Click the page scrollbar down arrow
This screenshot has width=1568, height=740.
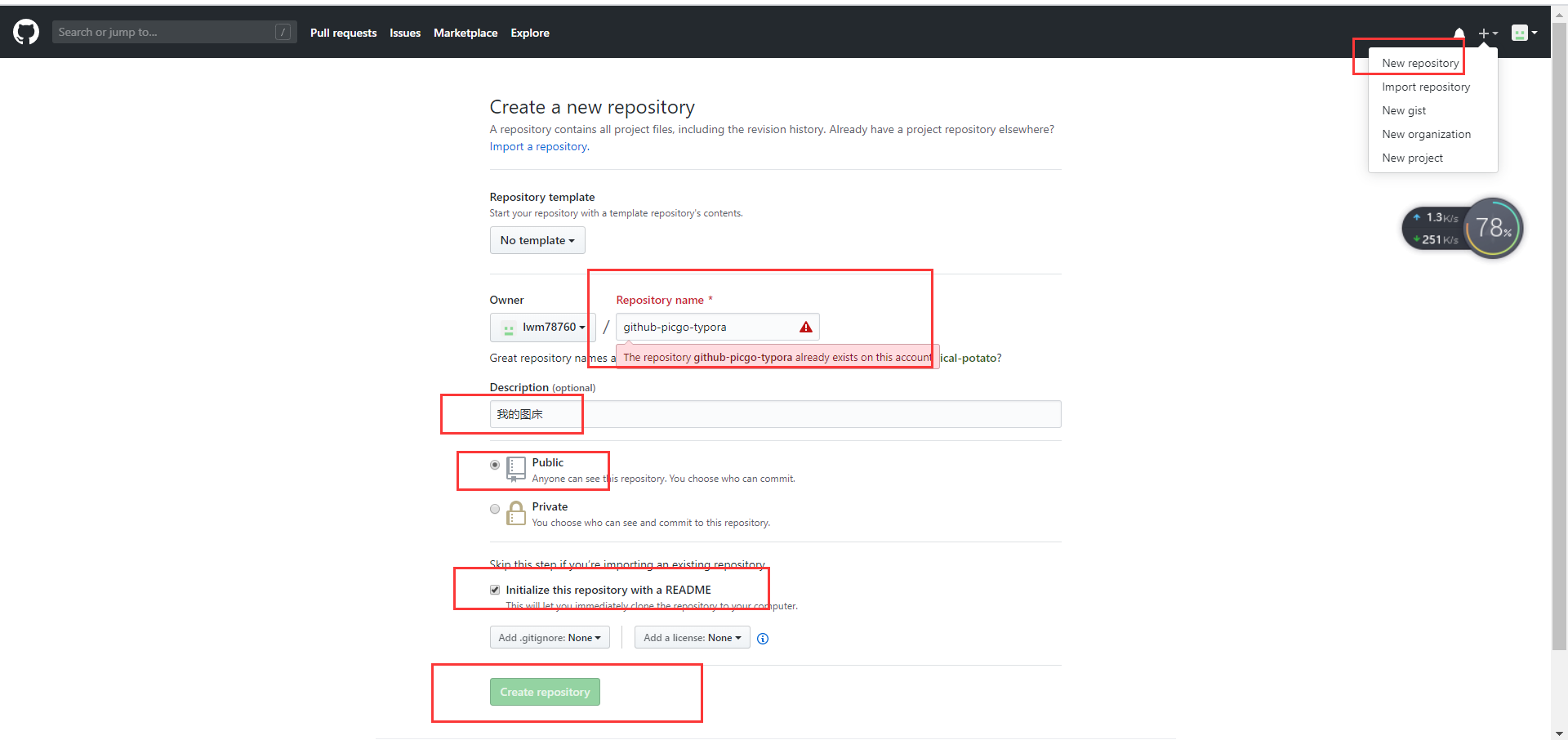coord(1560,733)
